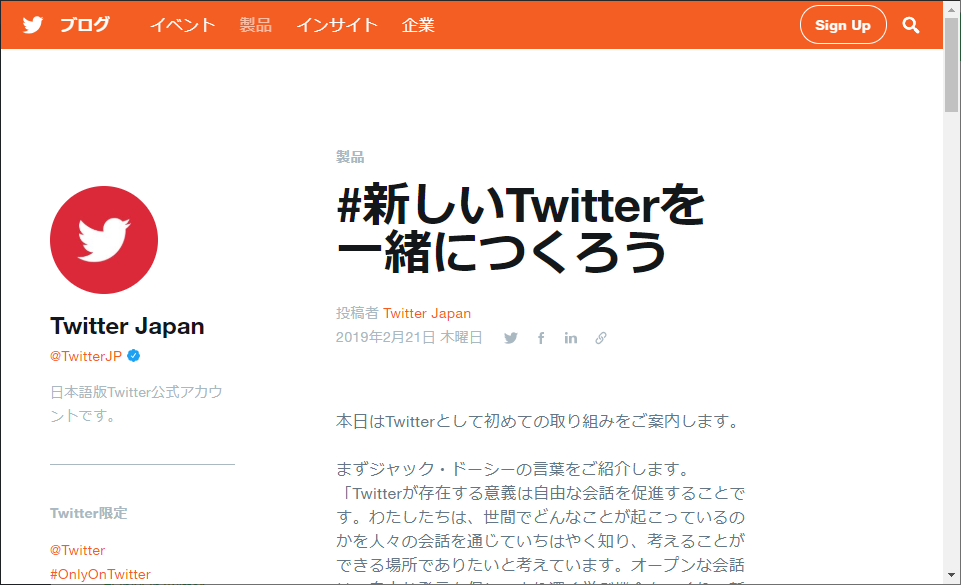Copy the article URL using the link icon
961x585 pixels.
600,338
